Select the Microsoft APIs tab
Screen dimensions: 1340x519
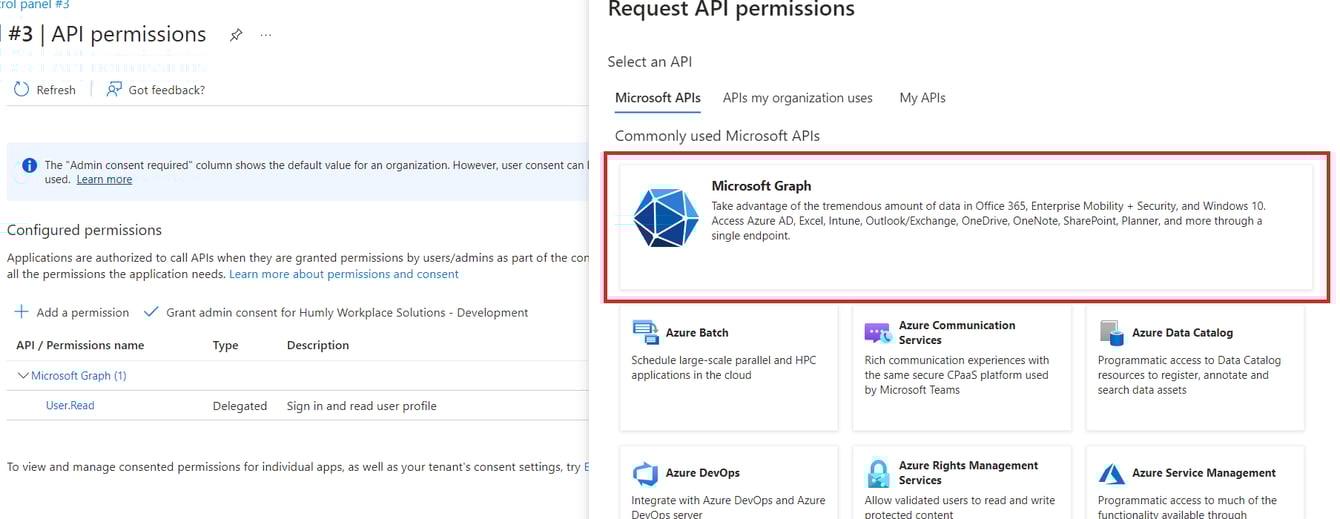click(657, 98)
